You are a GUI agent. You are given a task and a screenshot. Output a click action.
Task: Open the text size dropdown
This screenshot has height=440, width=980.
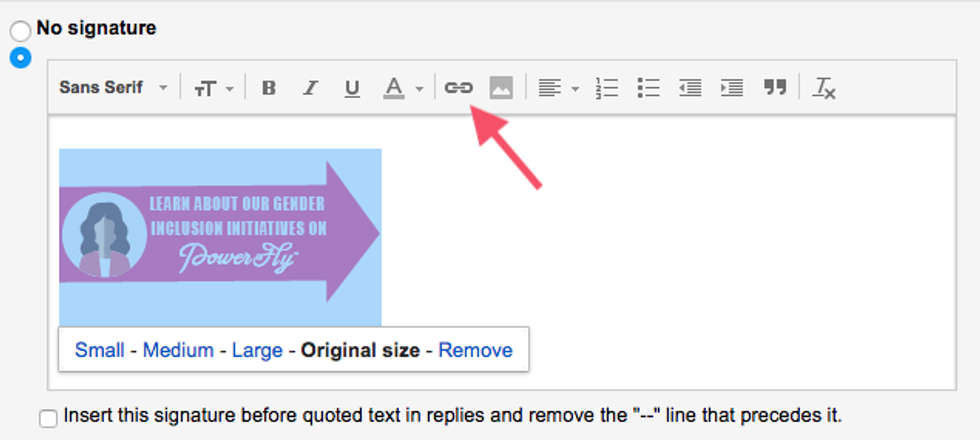pyautogui.click(x=213, y=88)
